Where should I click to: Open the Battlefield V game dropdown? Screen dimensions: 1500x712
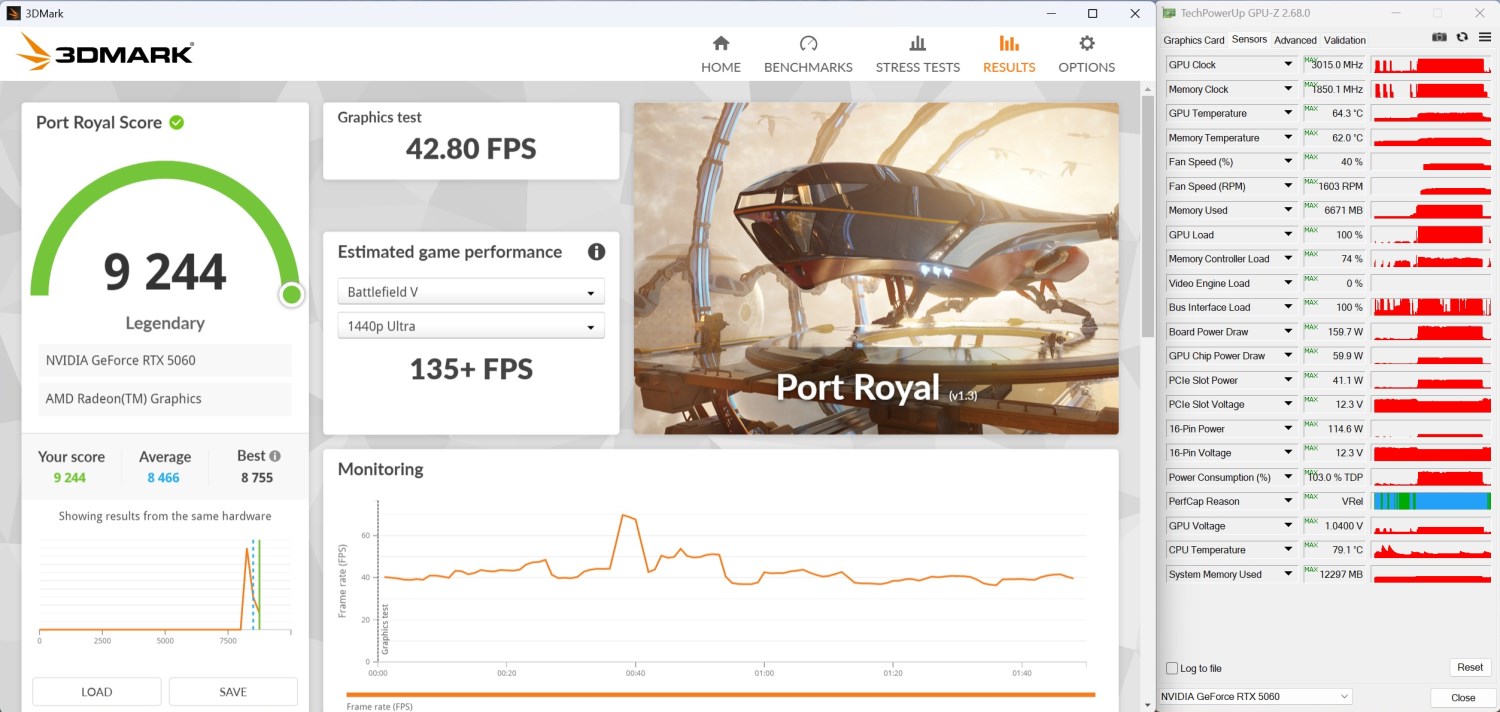[471, 292]
